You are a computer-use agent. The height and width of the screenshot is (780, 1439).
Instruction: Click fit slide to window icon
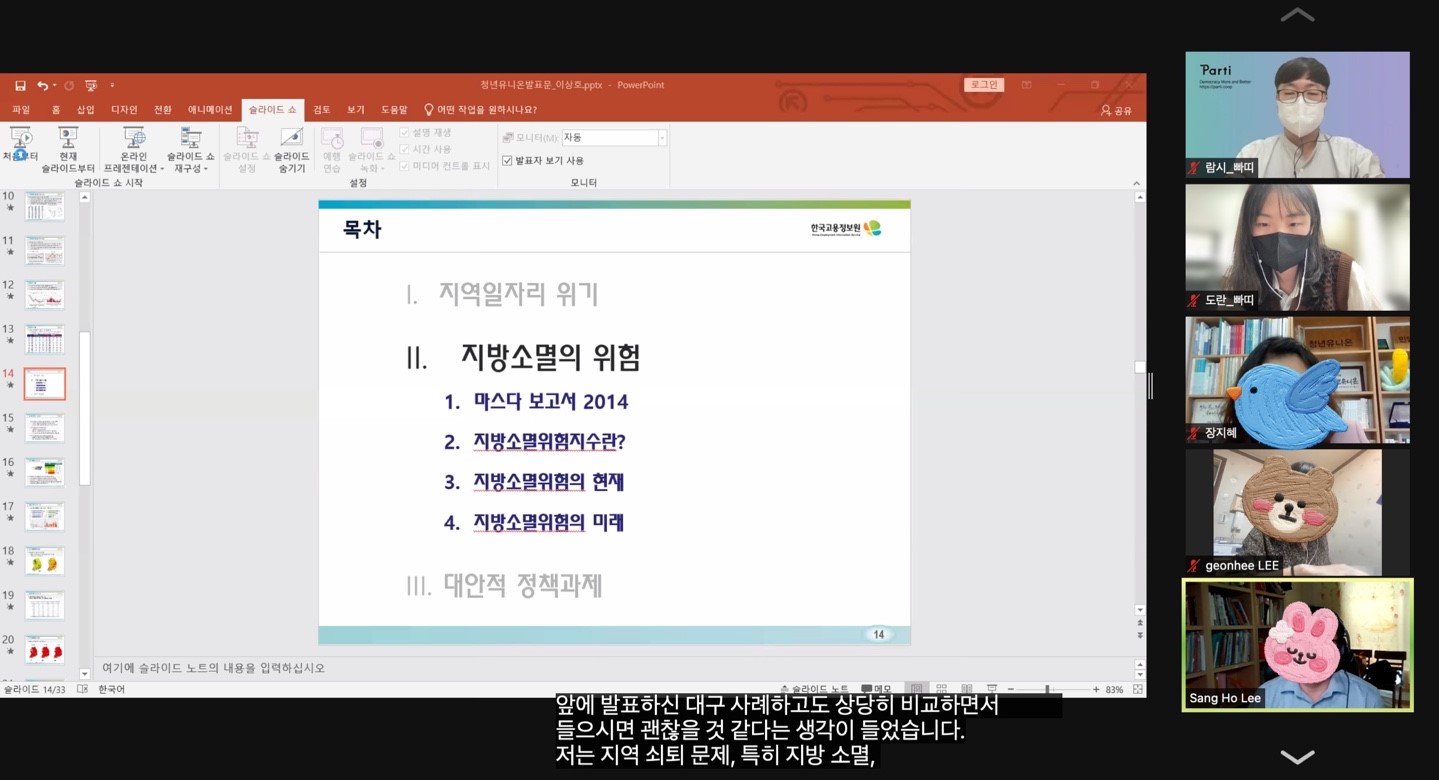pos(1137,689)
